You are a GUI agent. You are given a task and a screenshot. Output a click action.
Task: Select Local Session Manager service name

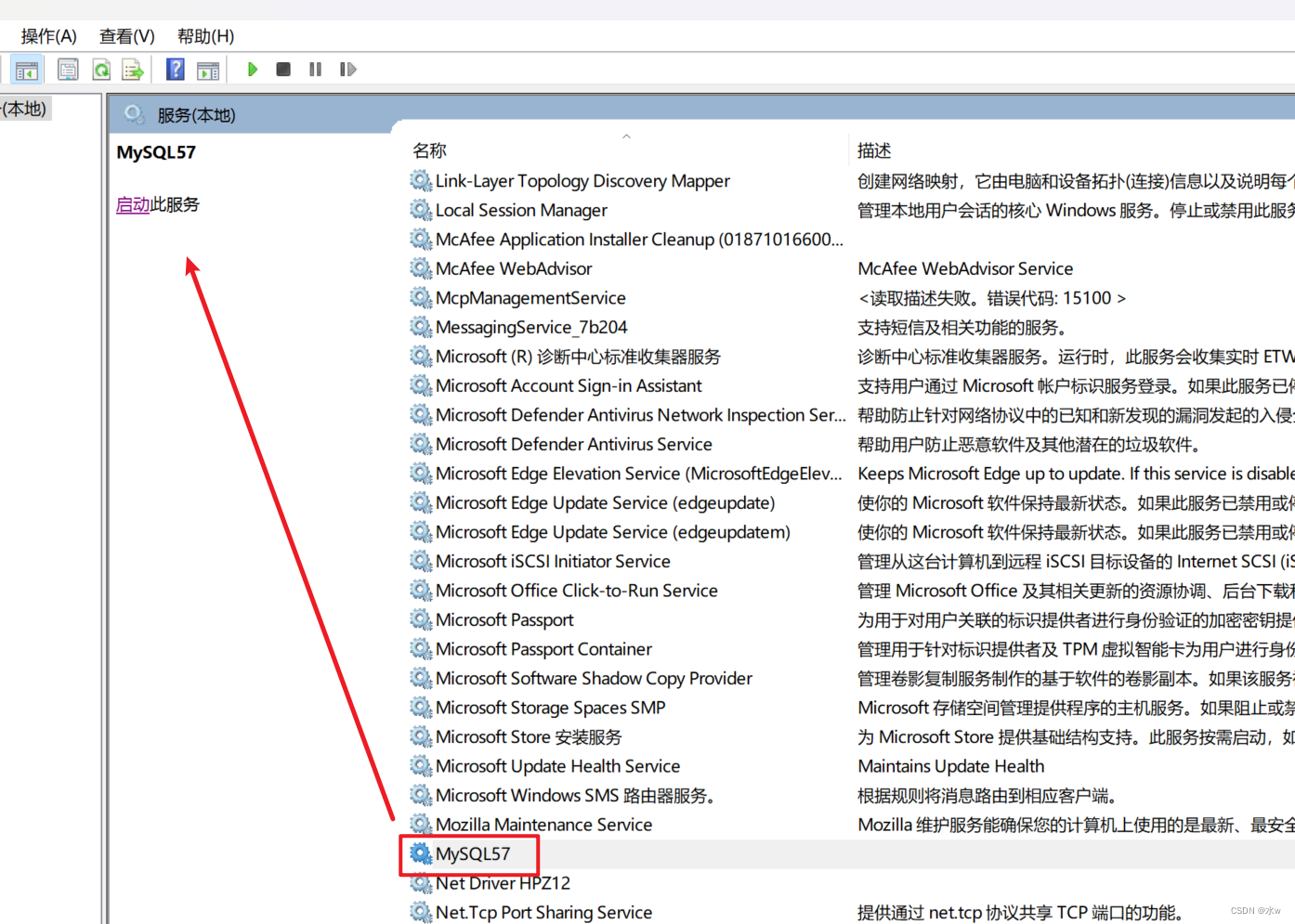click(x=521, y=210)
